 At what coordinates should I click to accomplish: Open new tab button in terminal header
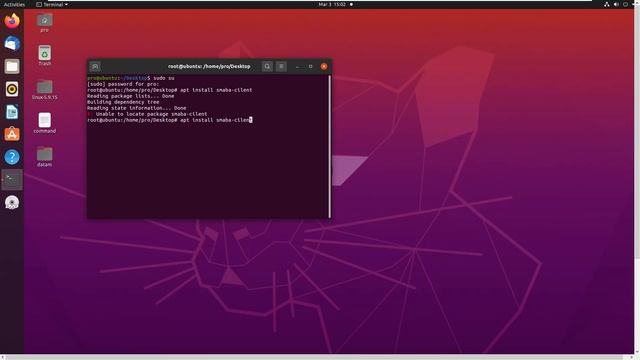[x=95, y=67]
